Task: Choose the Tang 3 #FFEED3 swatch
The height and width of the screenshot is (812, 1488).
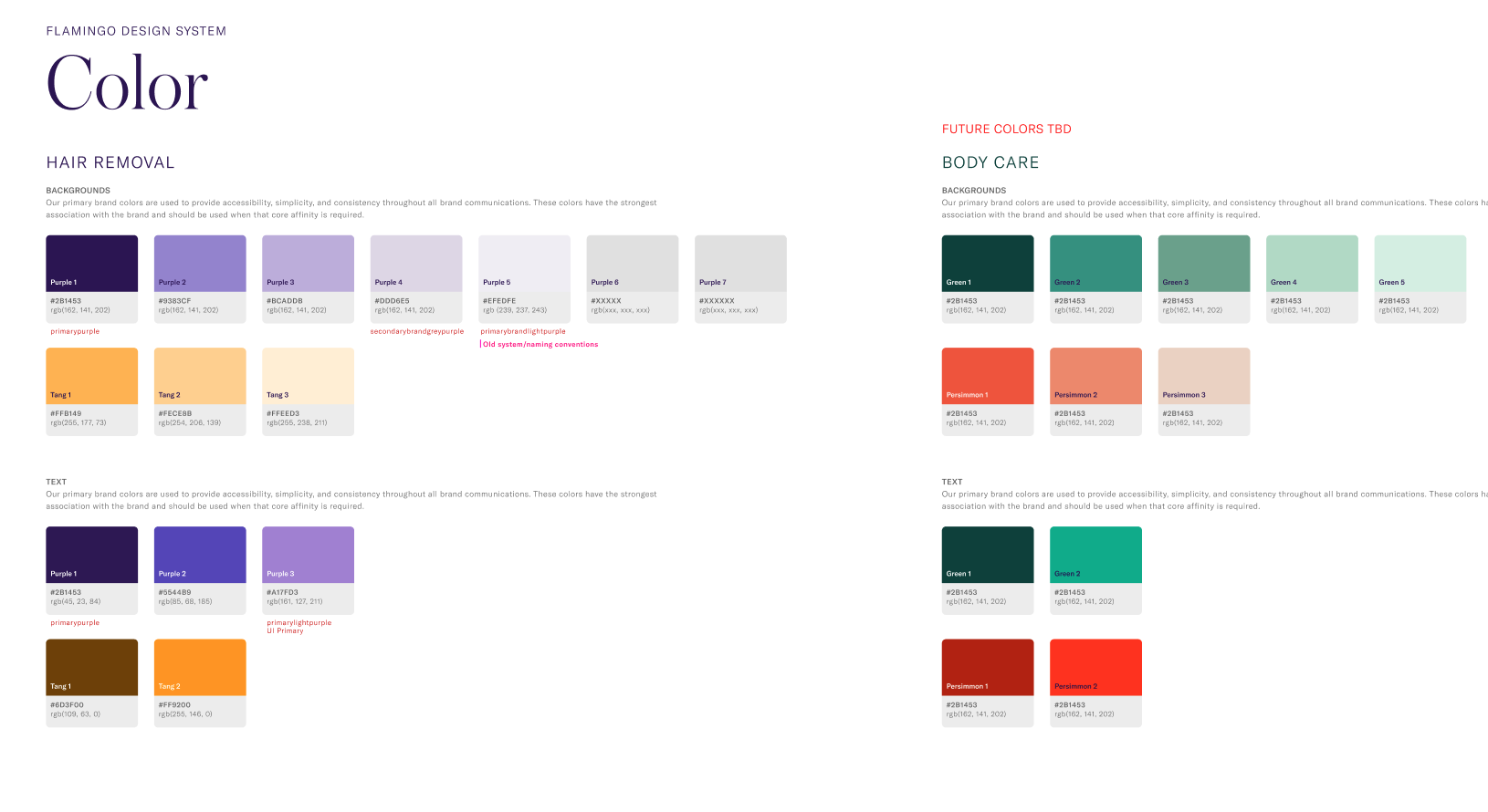Action: pyautogui.click(x=308, y=391)
